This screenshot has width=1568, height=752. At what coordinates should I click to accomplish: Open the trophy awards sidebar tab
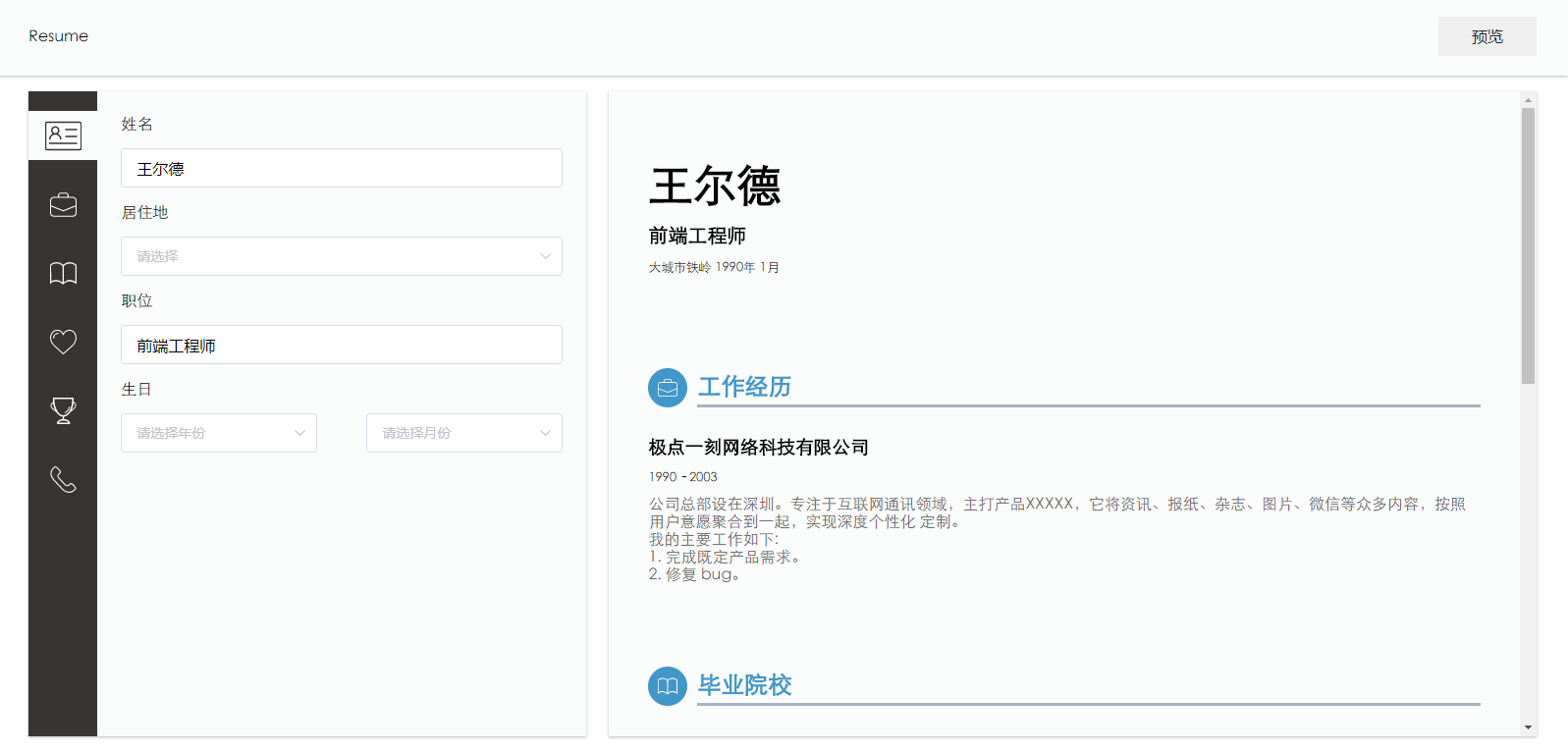point(63,410)
